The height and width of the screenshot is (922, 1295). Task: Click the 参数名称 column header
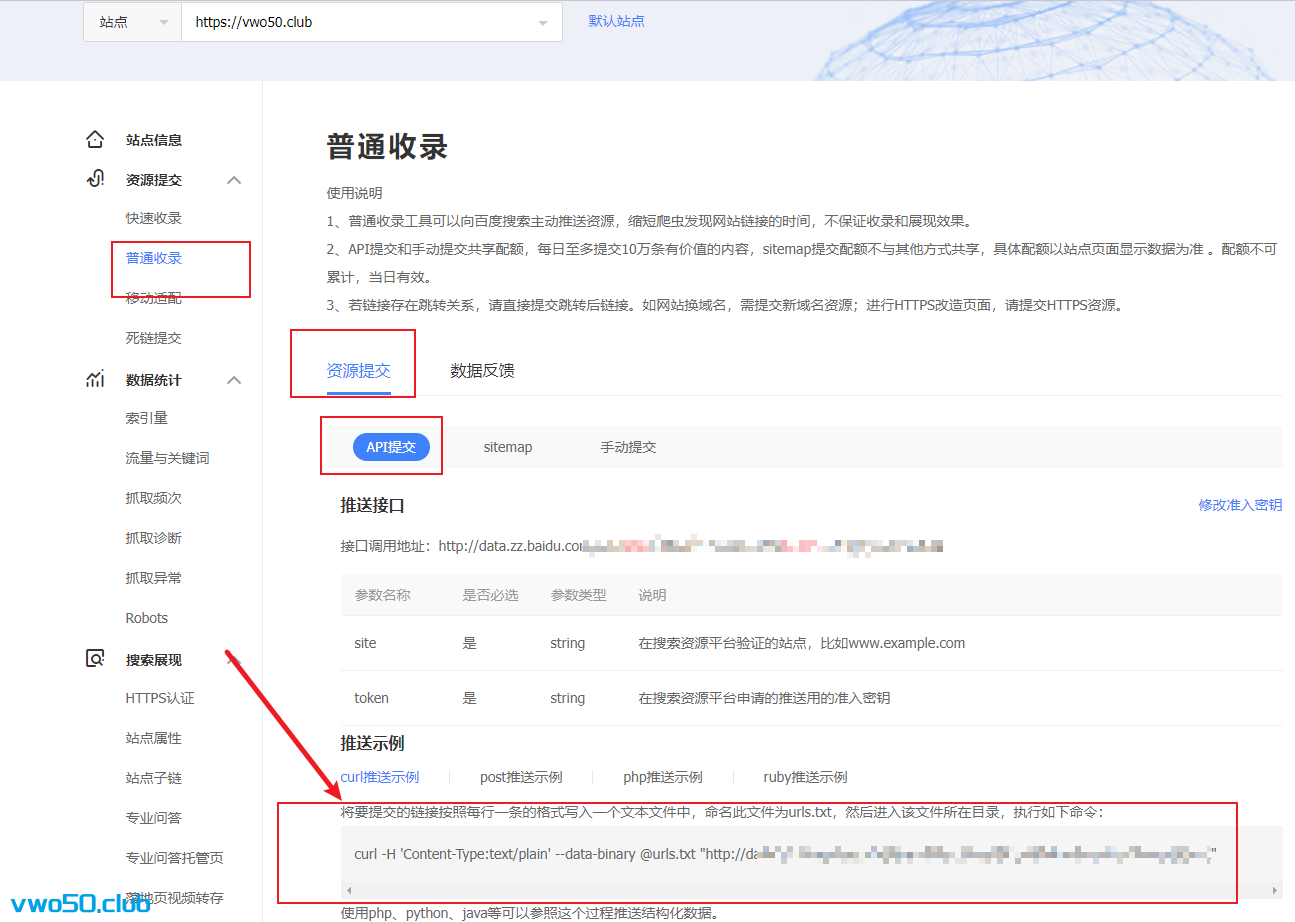click(383, 595)
